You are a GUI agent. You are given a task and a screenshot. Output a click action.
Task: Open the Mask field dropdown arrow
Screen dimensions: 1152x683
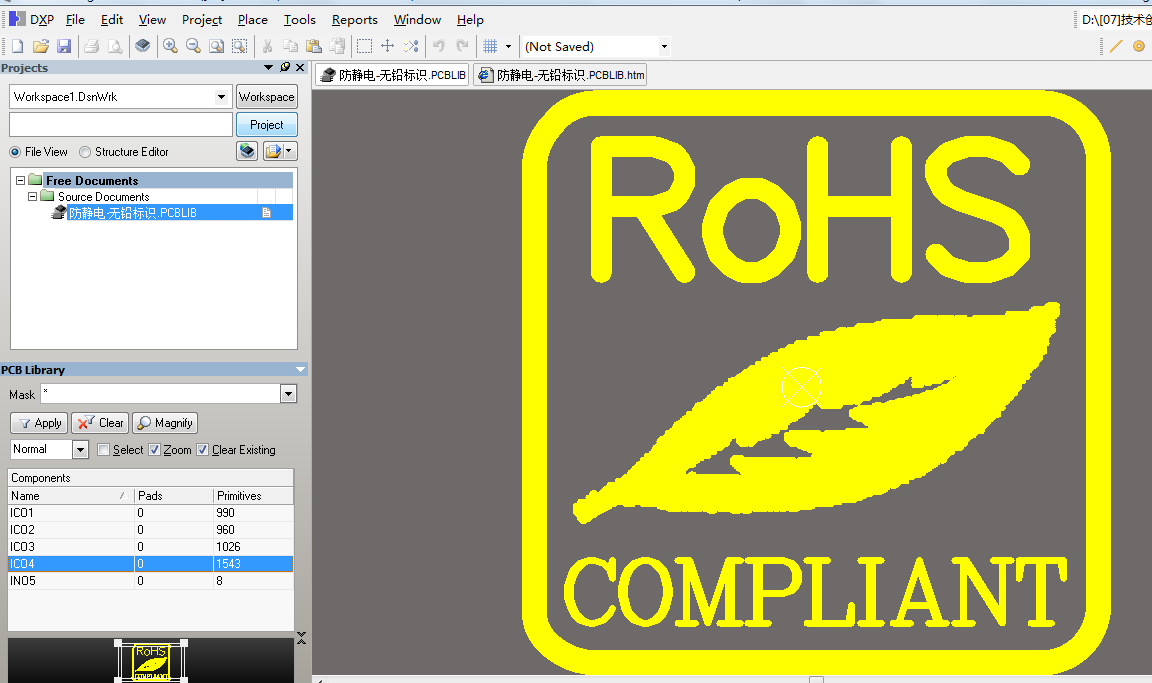point(289,394)
